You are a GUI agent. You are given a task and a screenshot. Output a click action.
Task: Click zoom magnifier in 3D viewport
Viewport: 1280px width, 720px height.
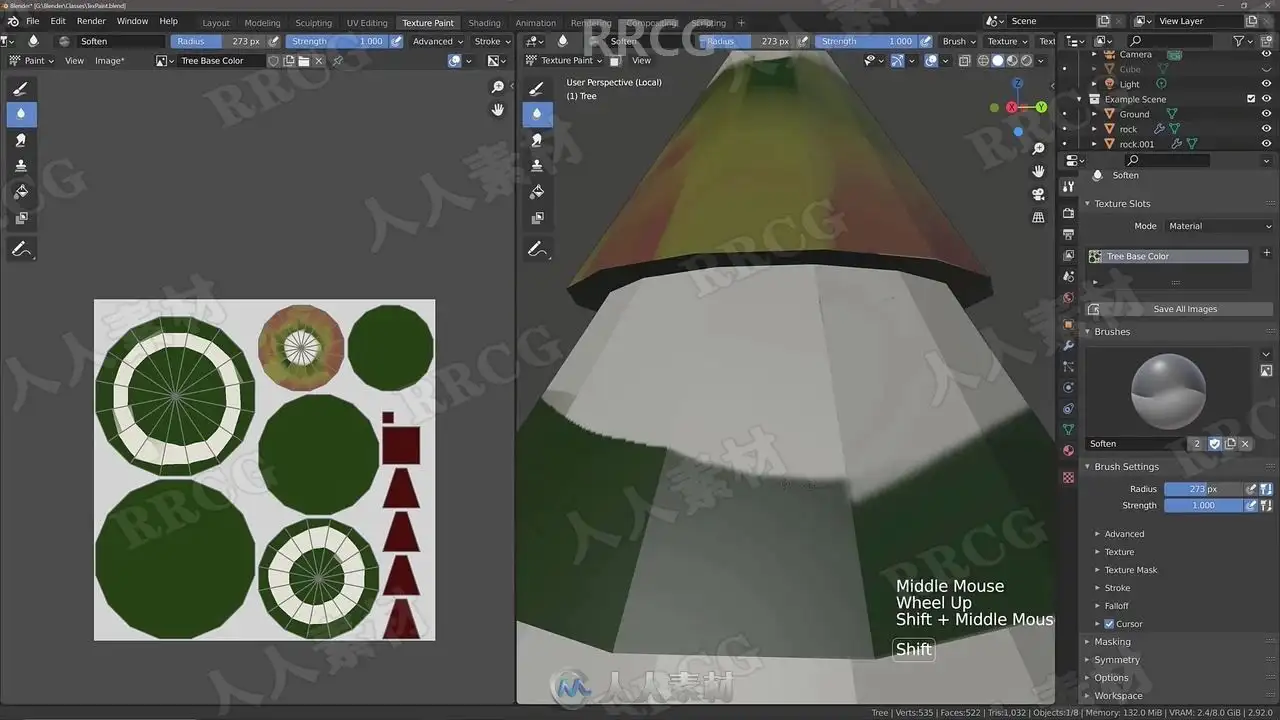[1038, 149]
